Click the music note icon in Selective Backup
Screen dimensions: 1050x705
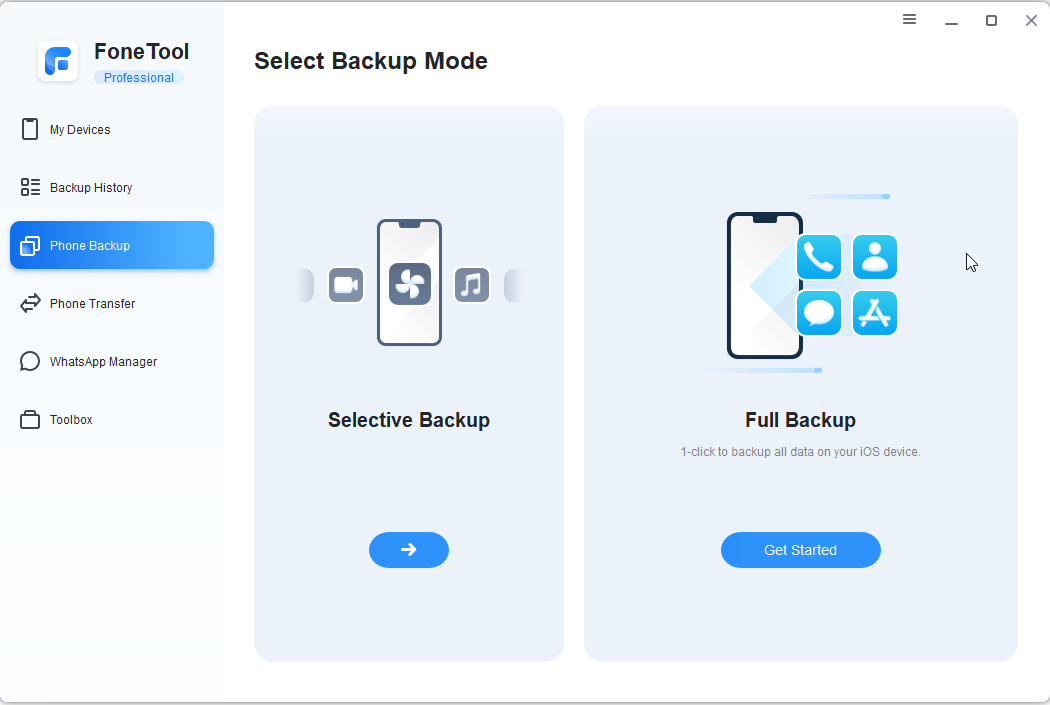coord(472,285)
